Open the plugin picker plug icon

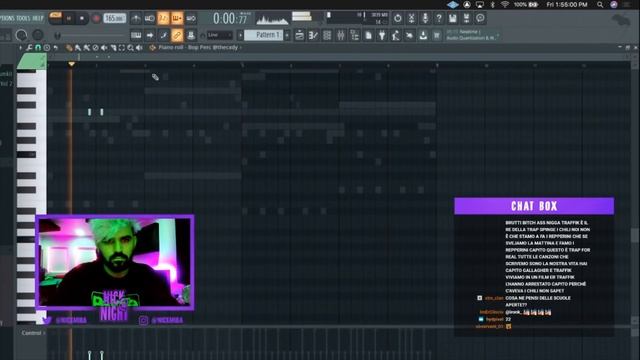coord(382,36)
